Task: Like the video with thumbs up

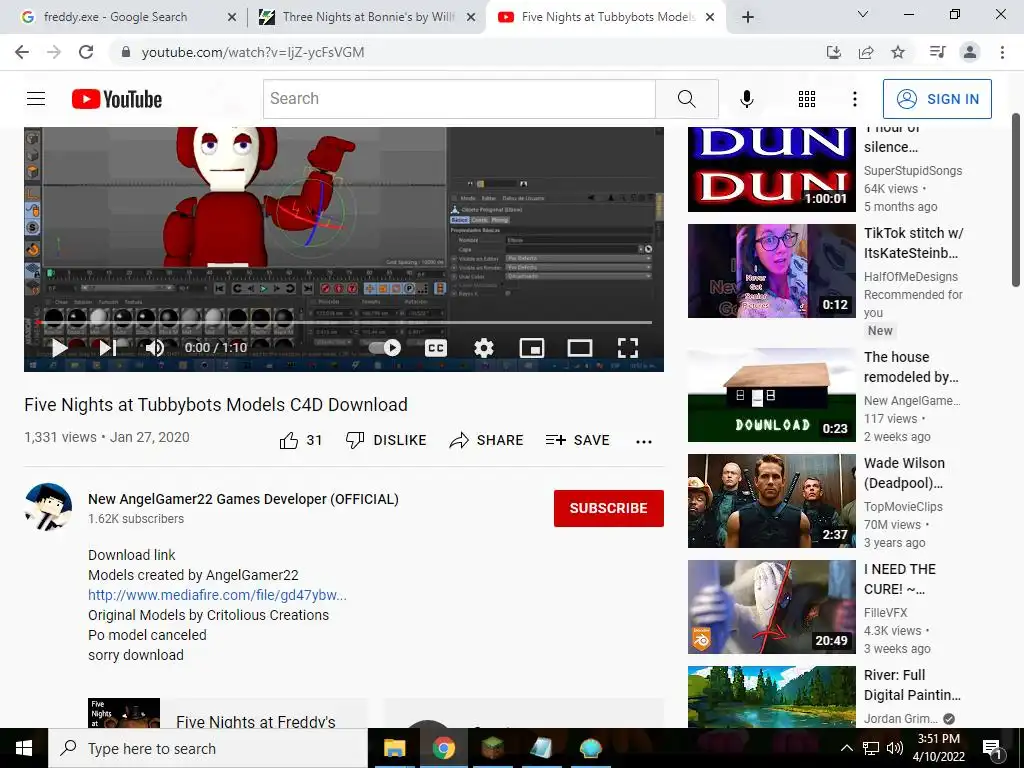Action: [x=300, y=441]
